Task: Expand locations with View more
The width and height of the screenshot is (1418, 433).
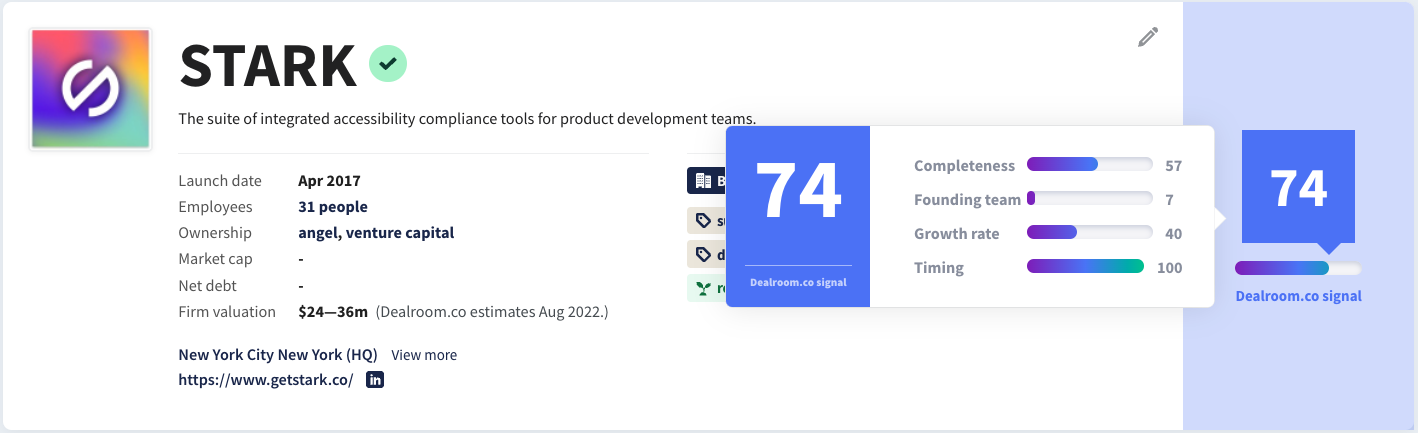Action: pyautogui.click(x=424, y=355)
